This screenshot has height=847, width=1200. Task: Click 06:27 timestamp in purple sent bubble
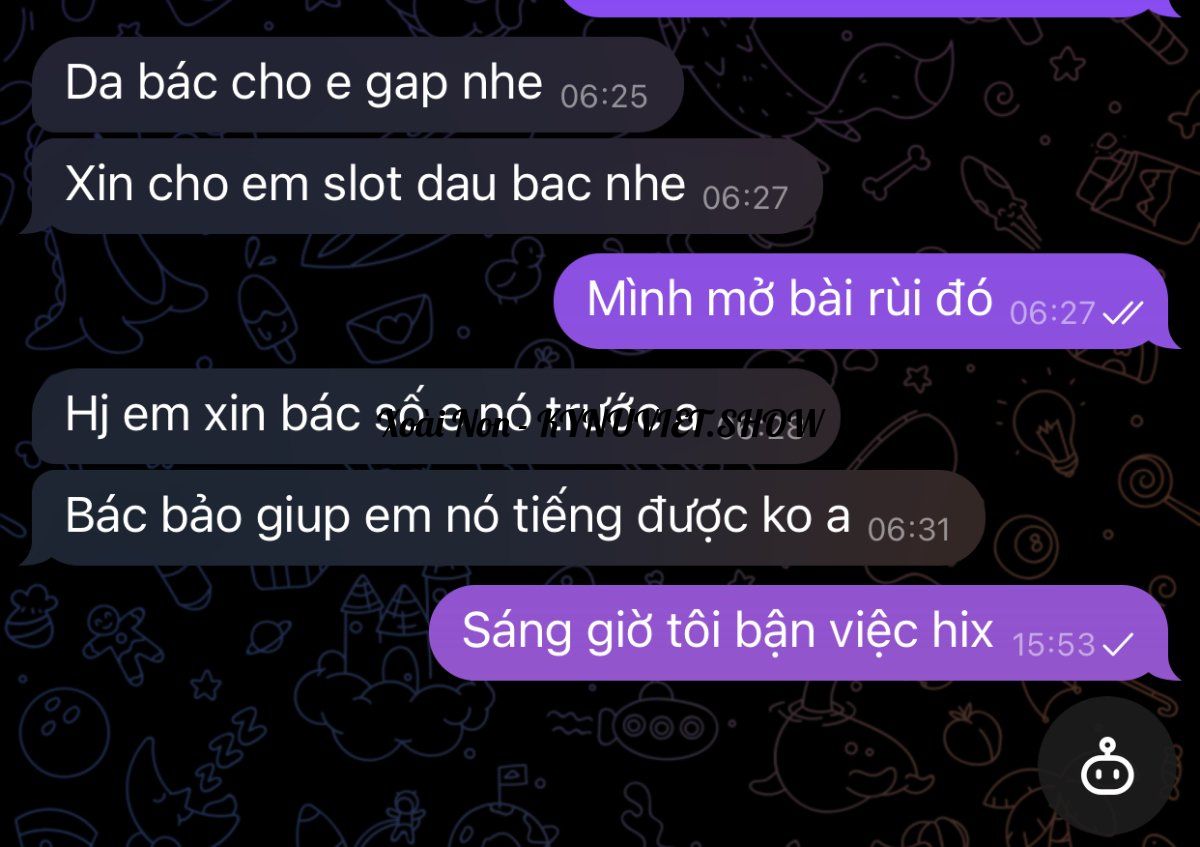[x=1053, y=314]
